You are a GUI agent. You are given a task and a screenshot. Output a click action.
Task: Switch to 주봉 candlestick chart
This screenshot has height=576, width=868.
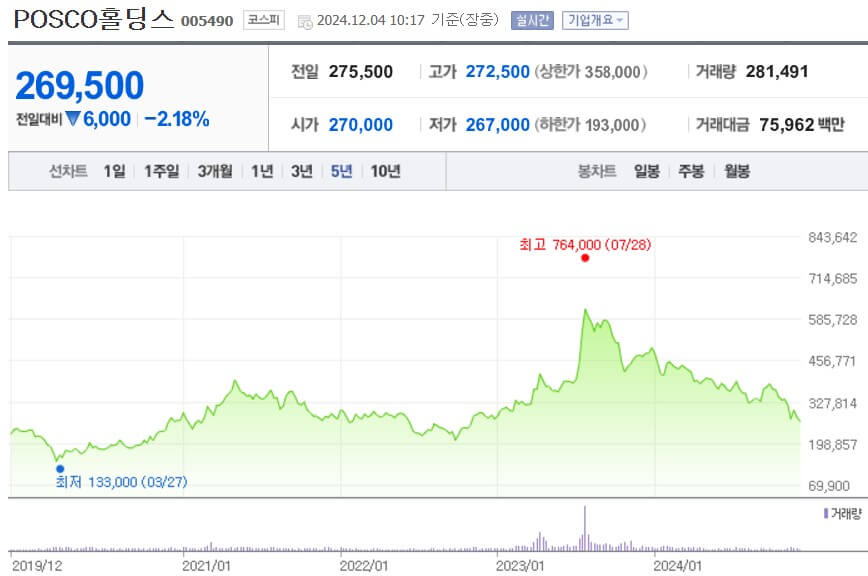click(x=691, y=171)
